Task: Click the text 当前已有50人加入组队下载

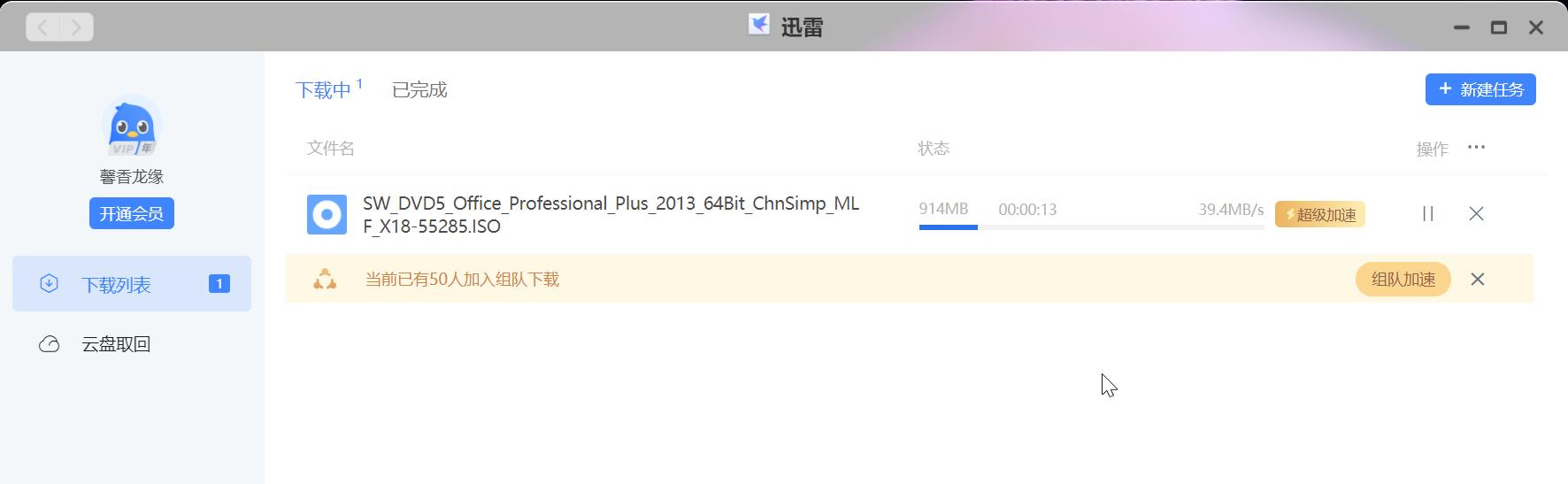Action: coord(462,280)
